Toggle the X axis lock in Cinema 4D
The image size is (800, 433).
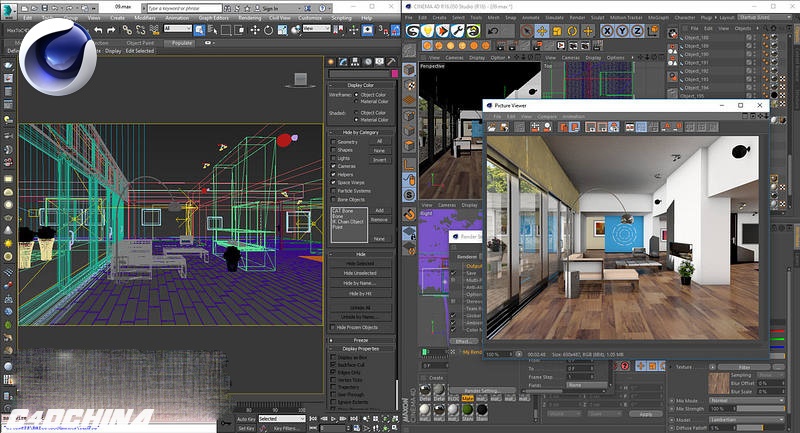coord(607,31)
